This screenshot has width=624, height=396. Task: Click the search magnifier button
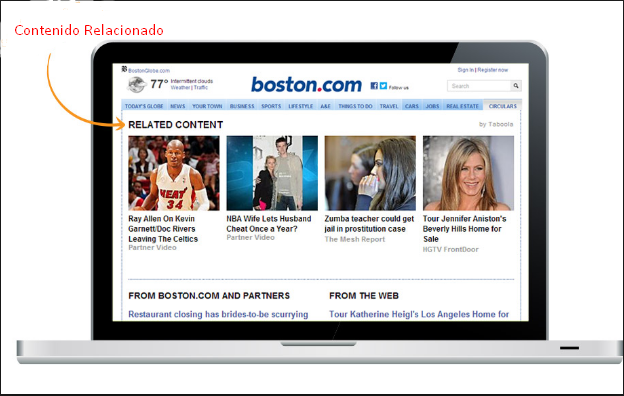[x=516, y=86]
